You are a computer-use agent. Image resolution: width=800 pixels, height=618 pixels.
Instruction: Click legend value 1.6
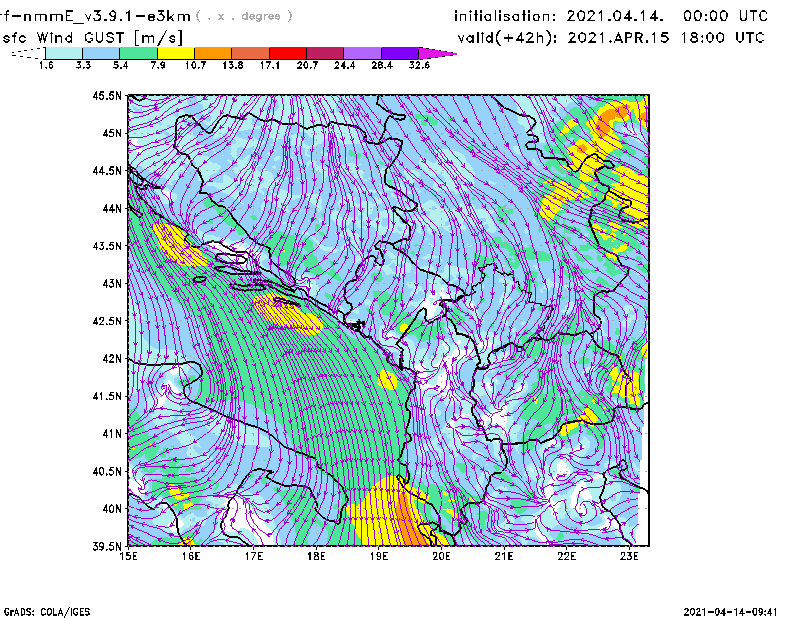(x=46, y=65)
